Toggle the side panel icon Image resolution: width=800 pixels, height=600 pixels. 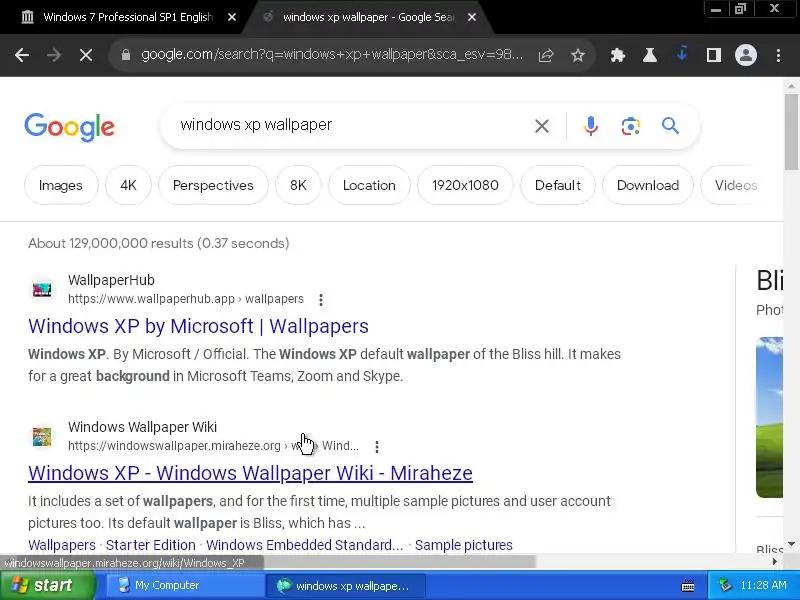coord(714,55)
